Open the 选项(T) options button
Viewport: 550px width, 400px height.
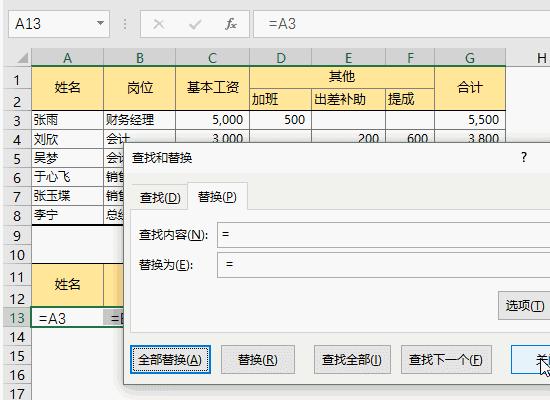click(524, 306)
